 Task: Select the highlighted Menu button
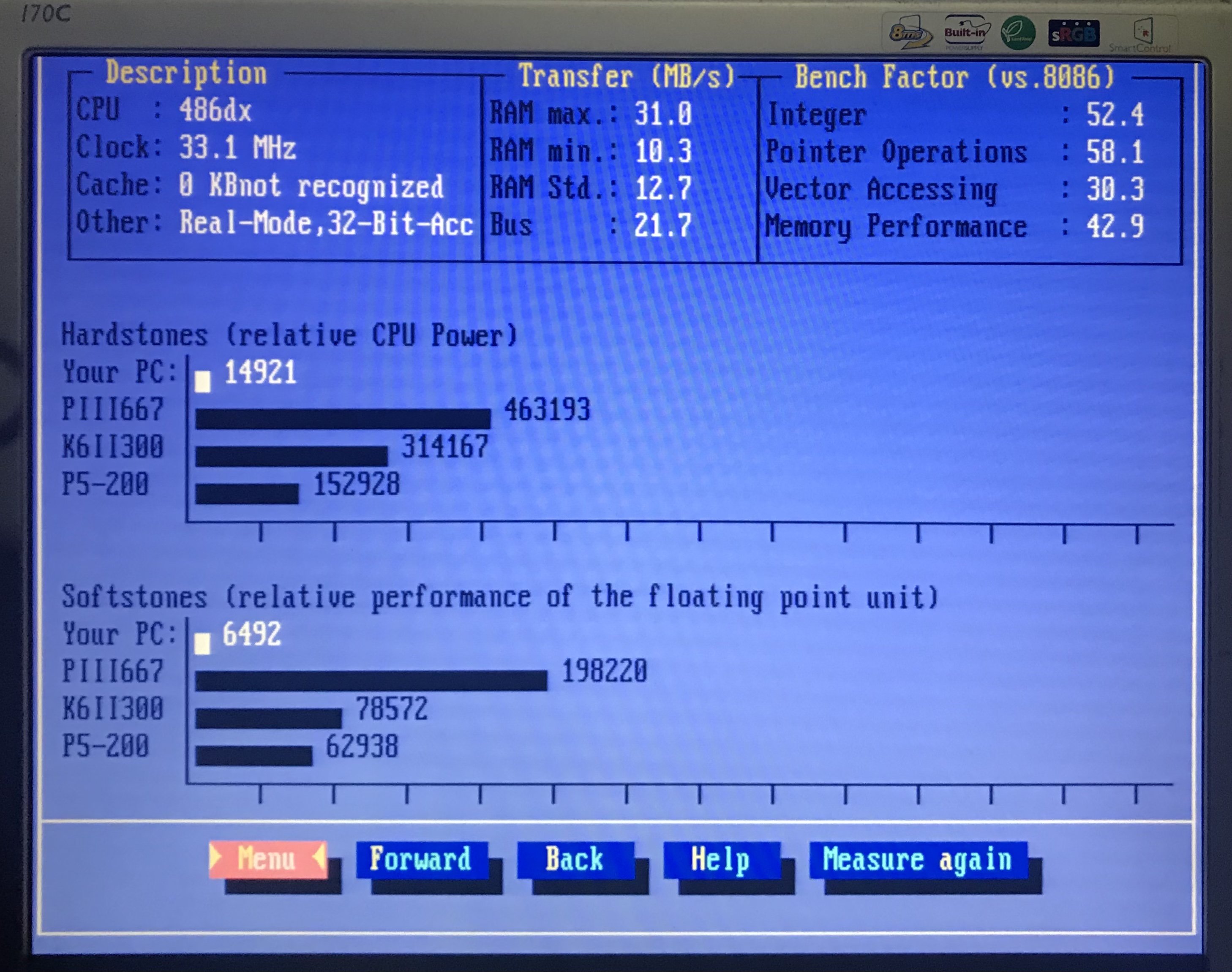[267, 859]
